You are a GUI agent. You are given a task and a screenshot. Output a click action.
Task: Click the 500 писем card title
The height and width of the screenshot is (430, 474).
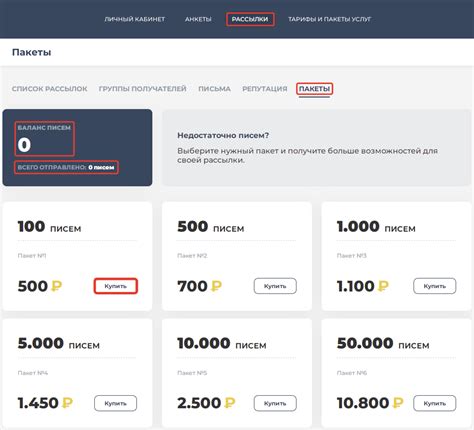(211, 227)
